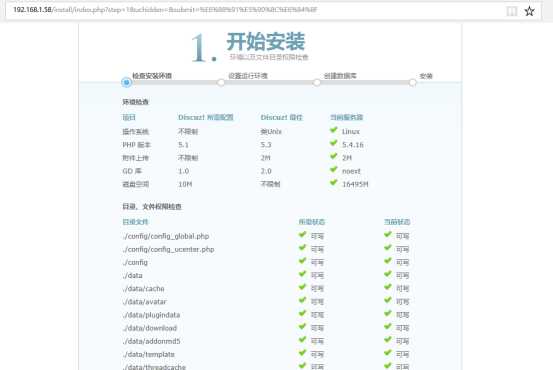
Task: Click required-status check for ./data/avatar
Action: click(x=302, y=300)
